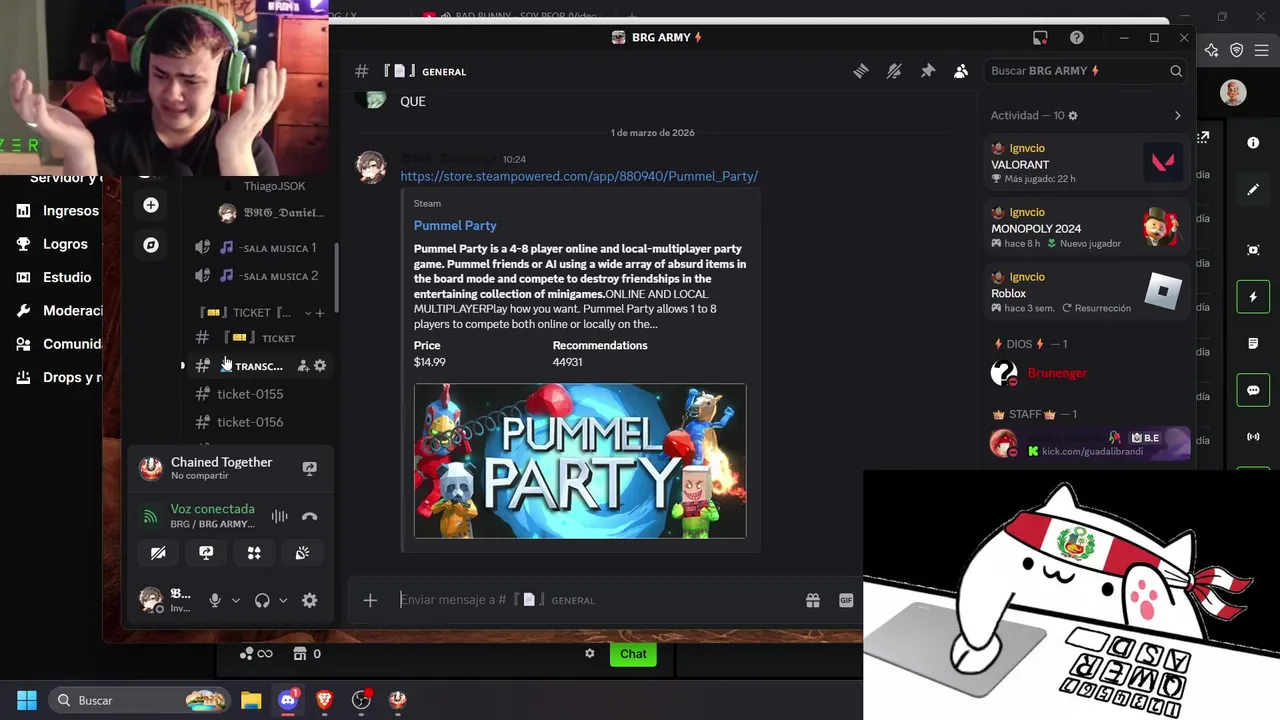
Task: Open microphone input options dropdown arrow
Action: tap(236, 600)
